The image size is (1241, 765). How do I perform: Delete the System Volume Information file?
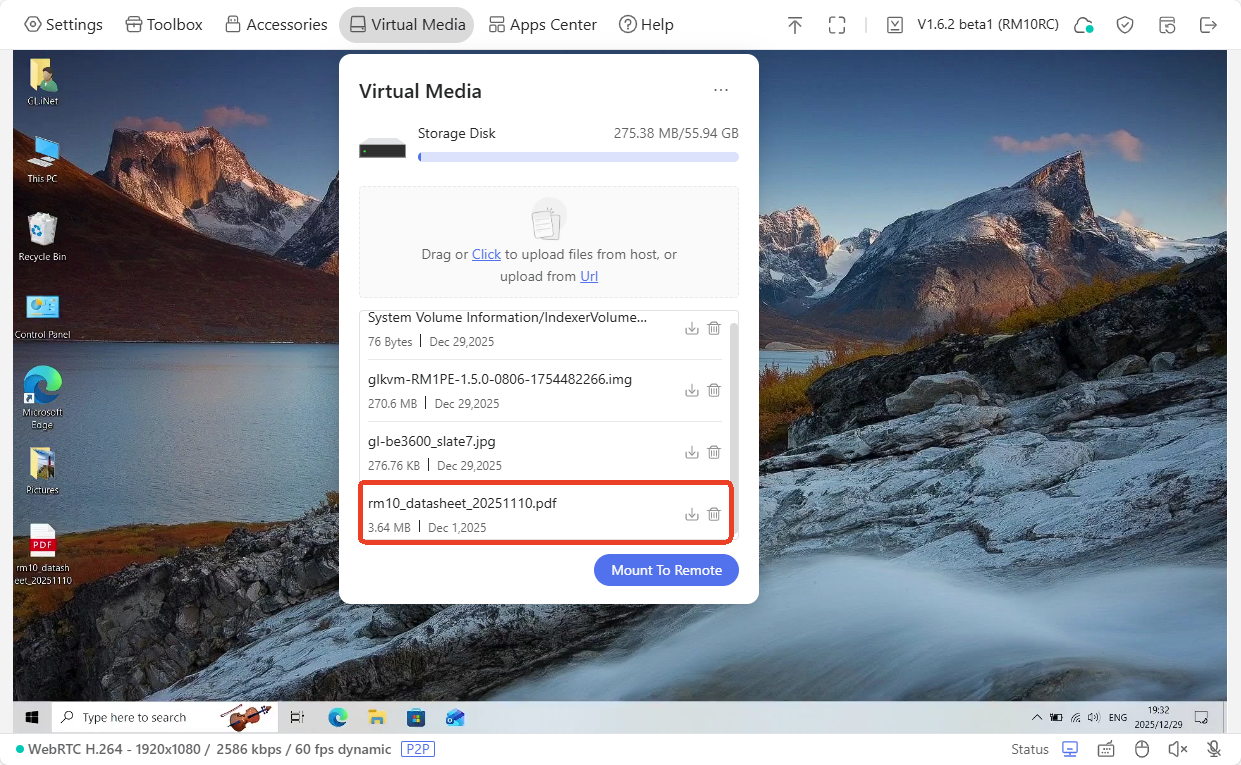tap(714, 328)
